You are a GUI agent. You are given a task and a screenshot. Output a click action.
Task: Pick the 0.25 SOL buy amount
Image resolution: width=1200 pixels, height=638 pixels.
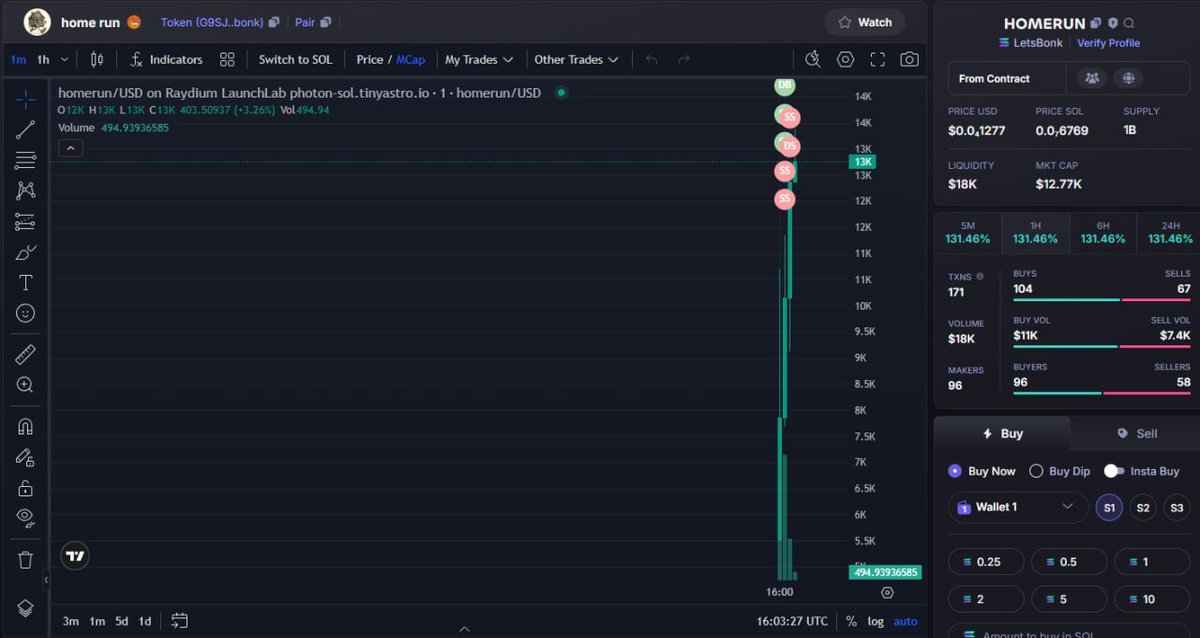tap(986, 562)
